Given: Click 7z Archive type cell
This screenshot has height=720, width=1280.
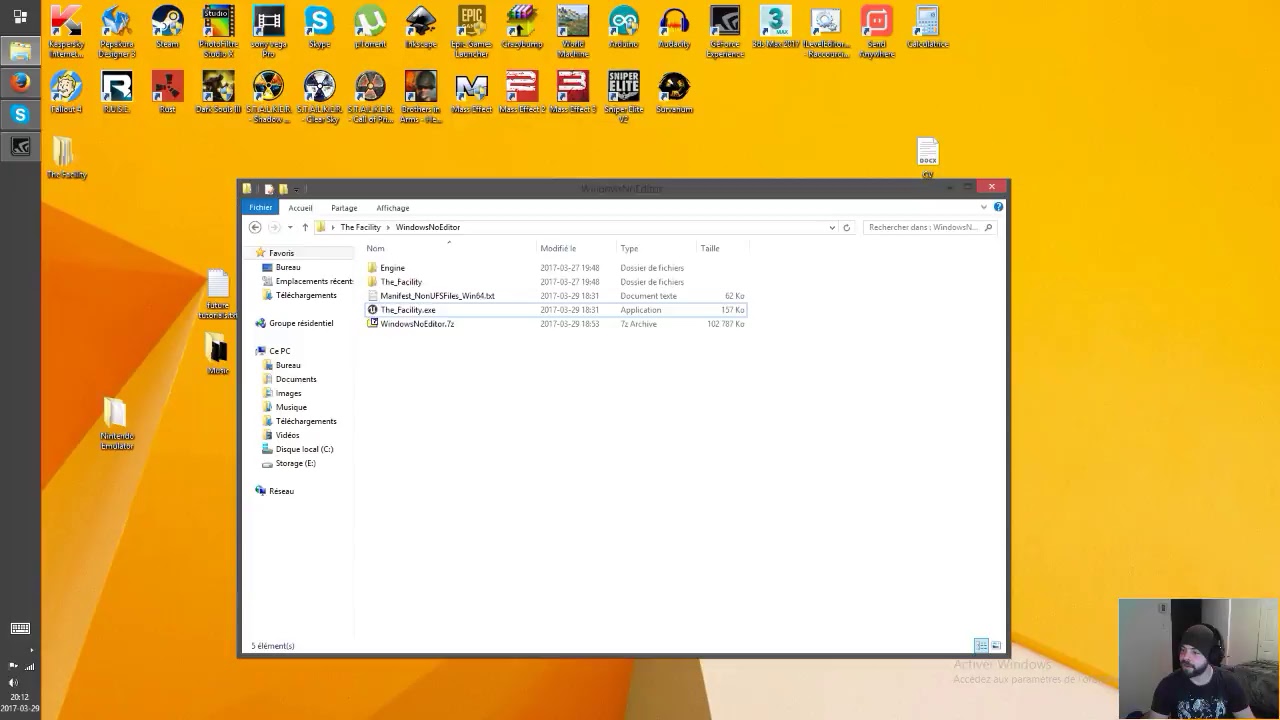Looking at the screenshot, I should pyautogui.click(x=638, y=324).
